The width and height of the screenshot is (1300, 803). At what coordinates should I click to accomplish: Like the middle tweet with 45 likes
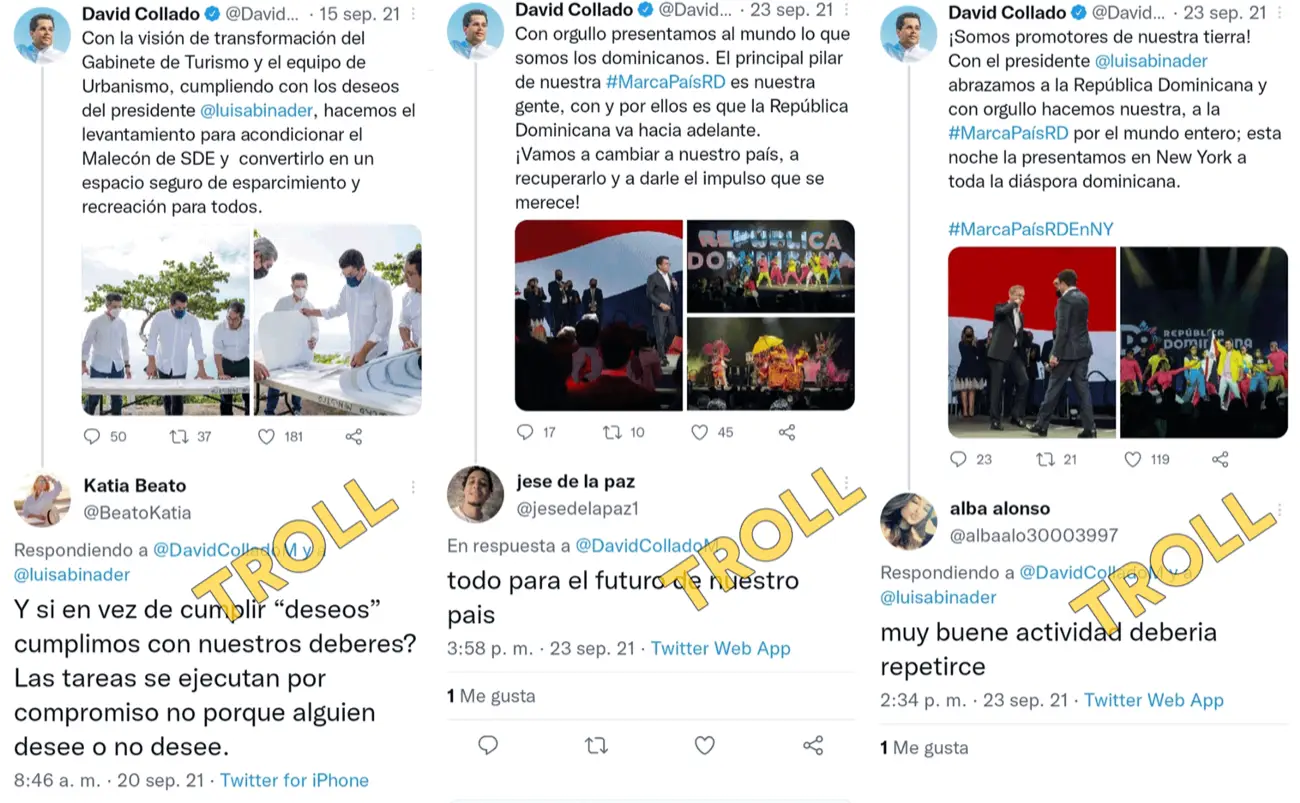[700, 432]
